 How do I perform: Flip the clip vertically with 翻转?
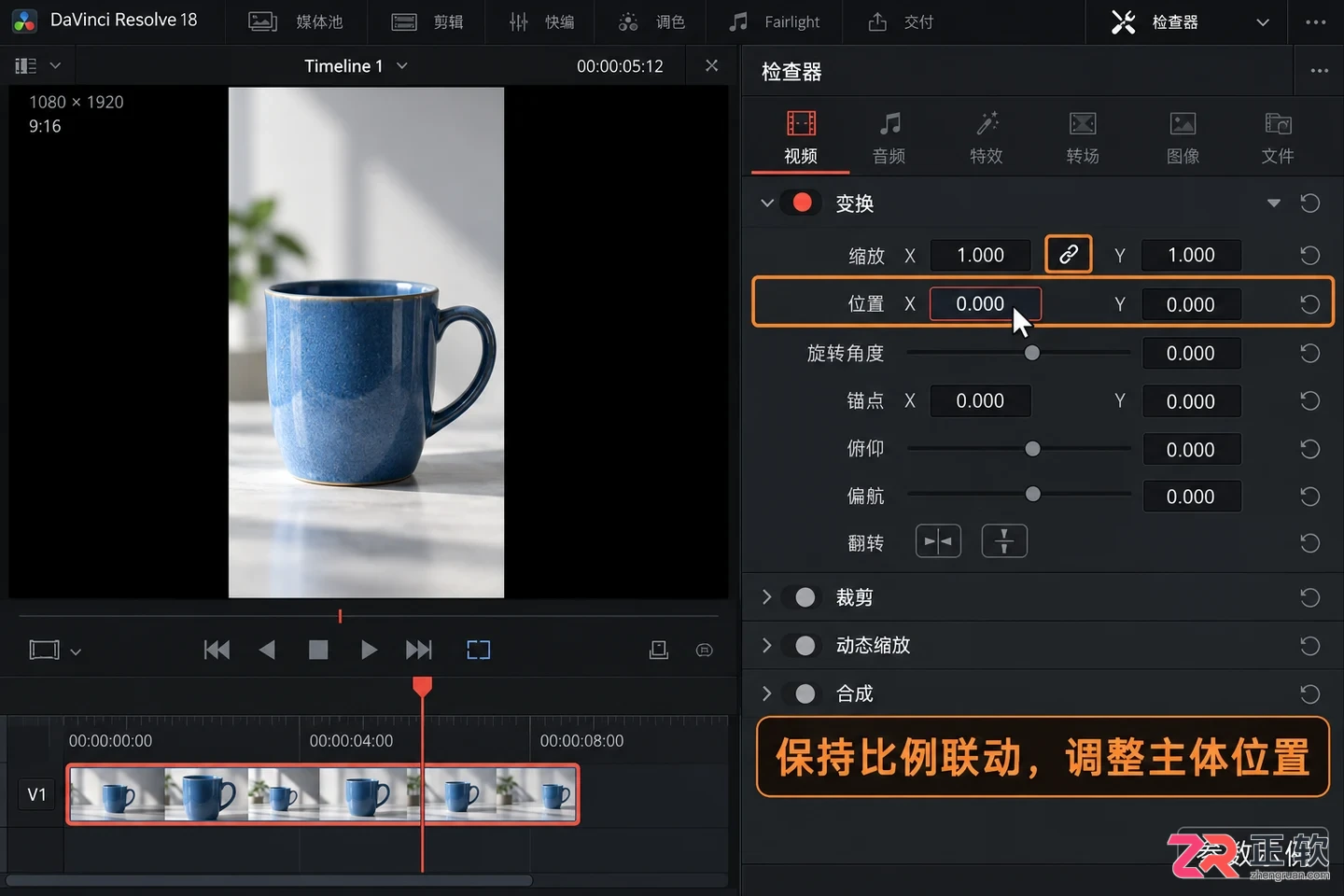click(x=1004, y=541)
